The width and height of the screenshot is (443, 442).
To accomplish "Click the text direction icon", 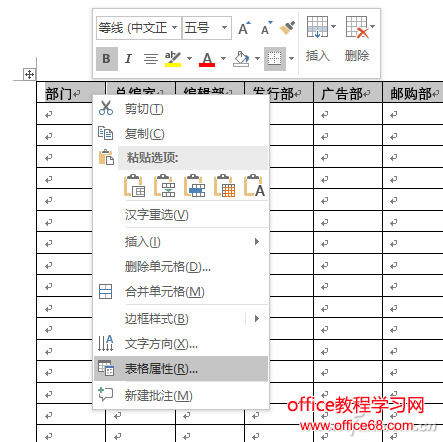I will 106,343.
